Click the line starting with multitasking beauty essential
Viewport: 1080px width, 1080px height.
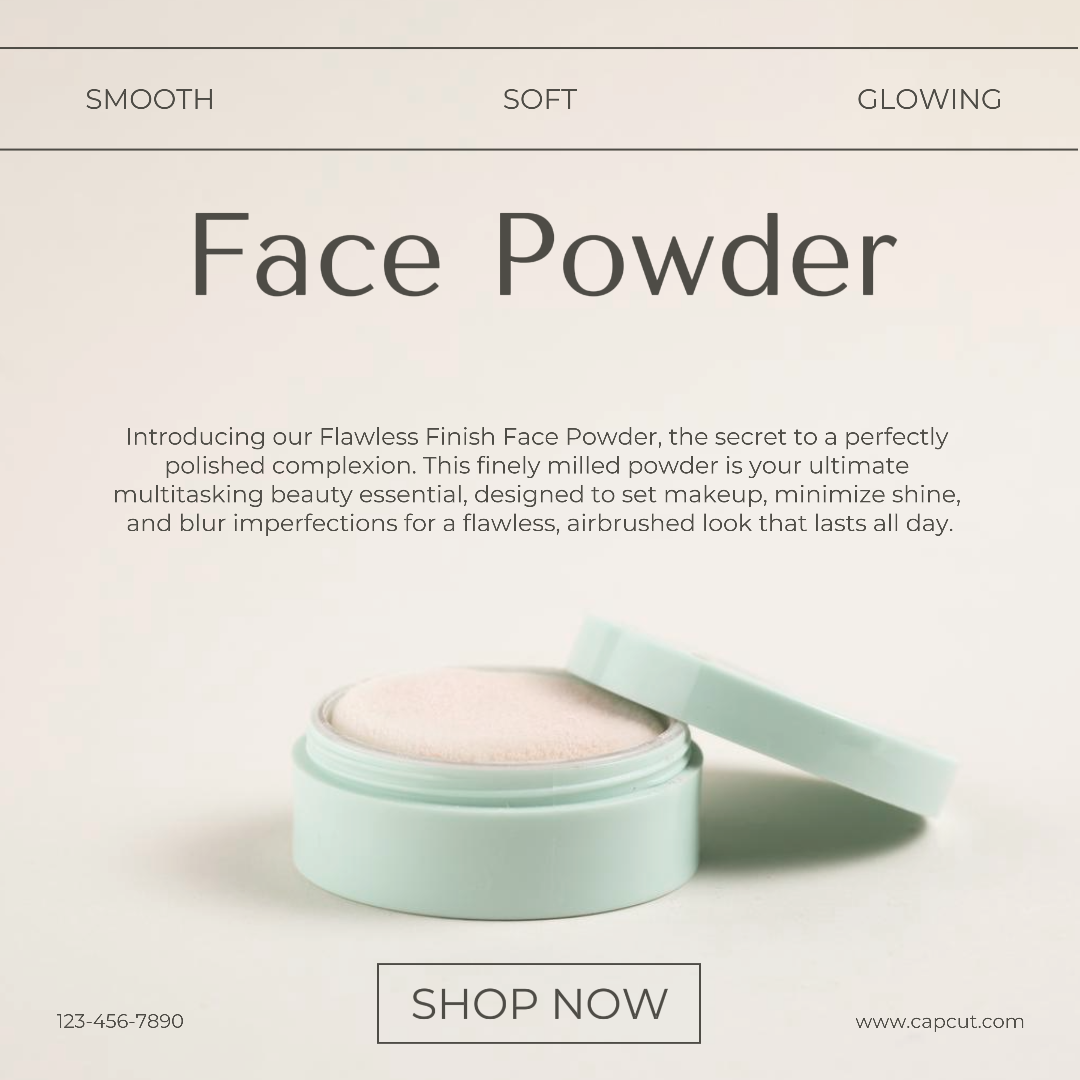point(537,495)
